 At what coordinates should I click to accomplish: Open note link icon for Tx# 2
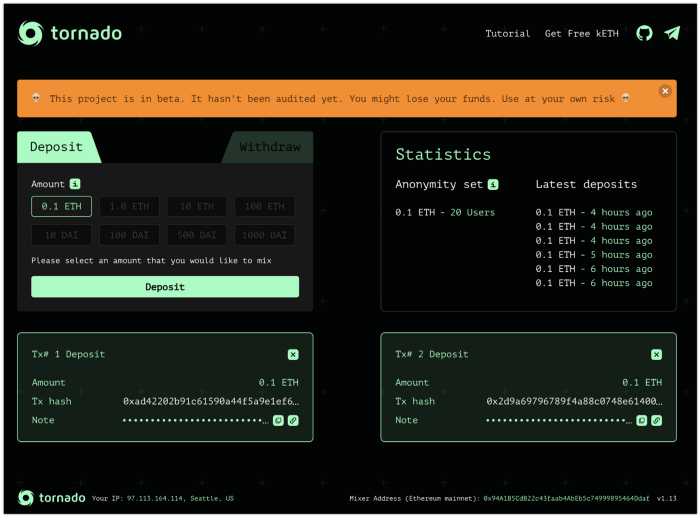[657, 421]
